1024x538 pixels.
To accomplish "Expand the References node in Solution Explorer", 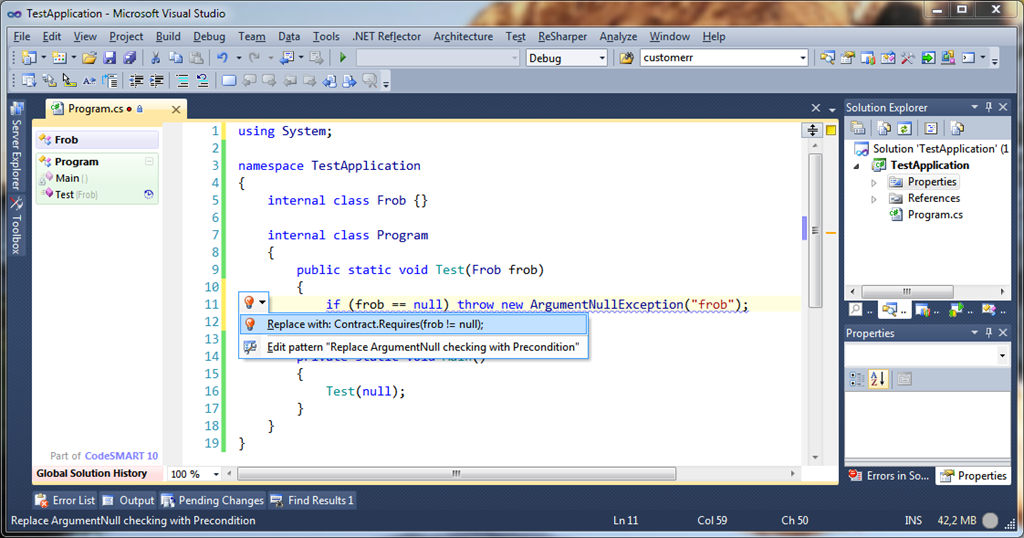I will [x=874, y=198].
